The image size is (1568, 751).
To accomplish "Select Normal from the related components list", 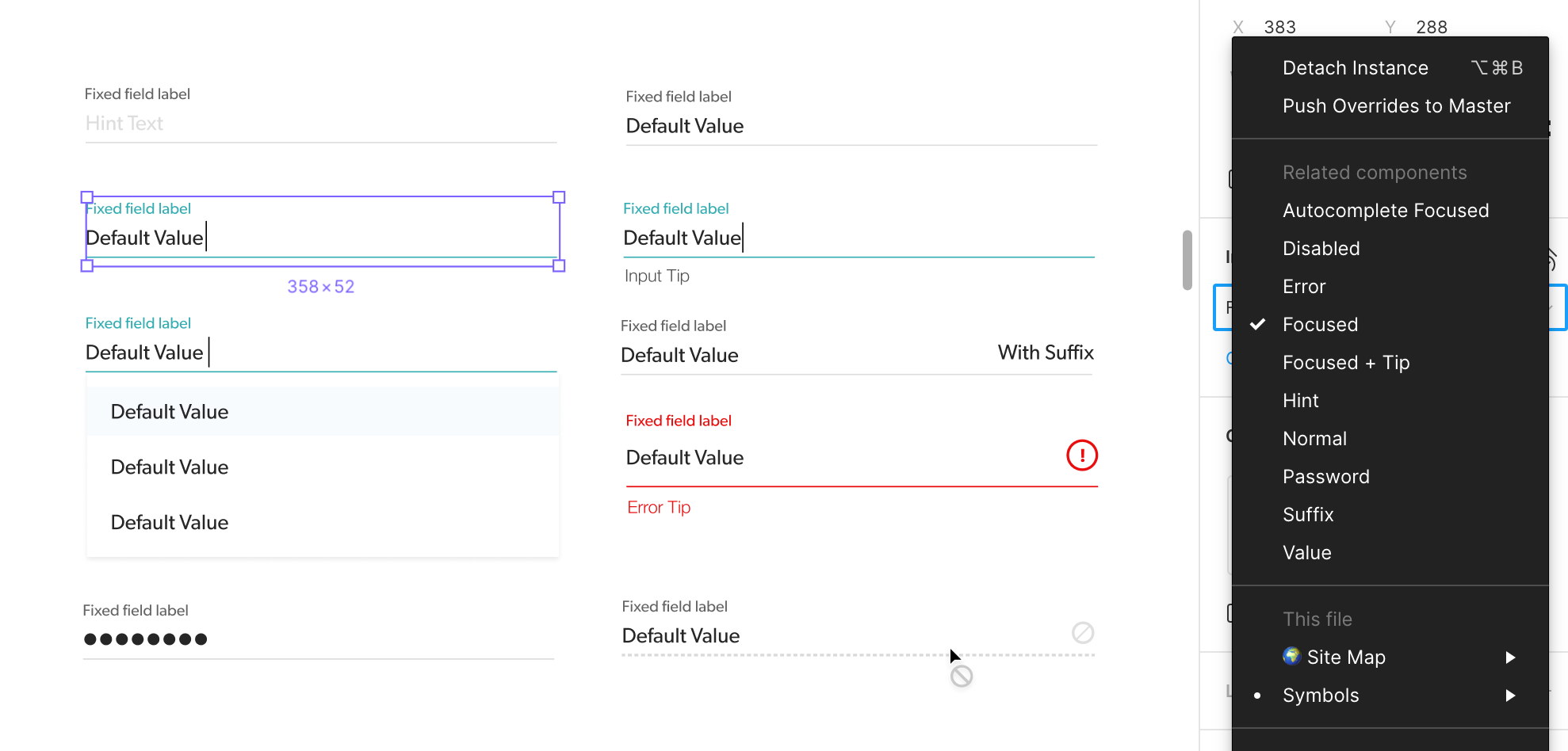I will [1314, 438].
